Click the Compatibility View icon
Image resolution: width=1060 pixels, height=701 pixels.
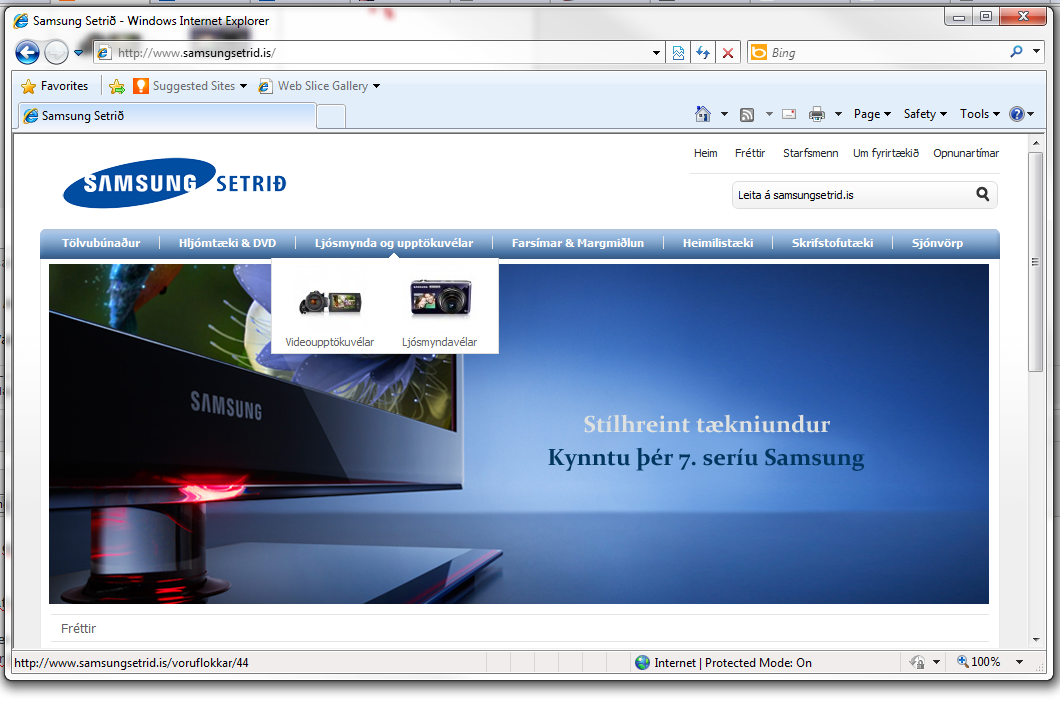678,53
